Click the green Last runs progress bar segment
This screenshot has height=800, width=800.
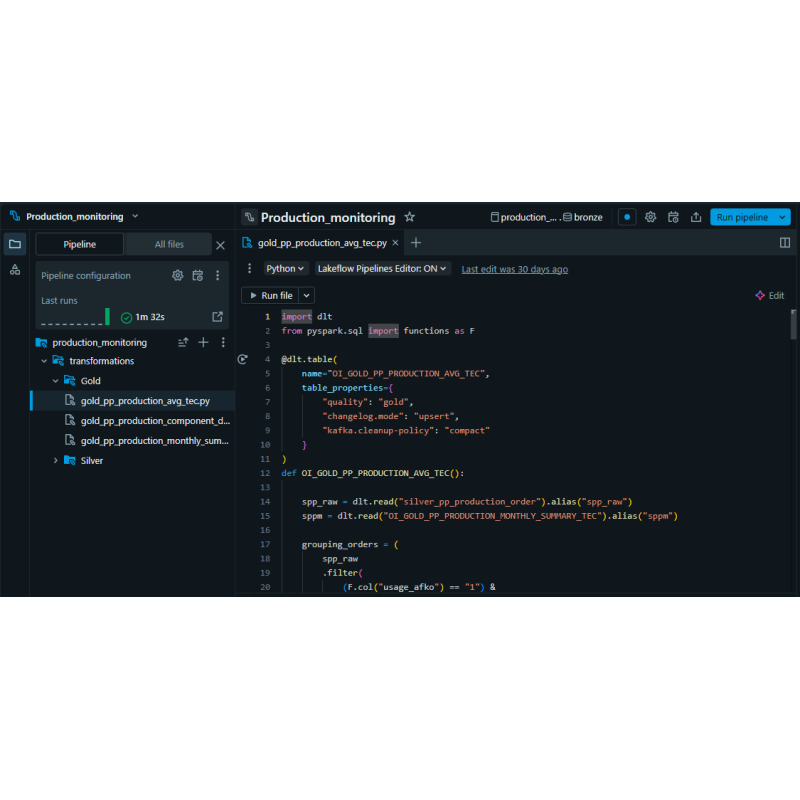(108, 316)
